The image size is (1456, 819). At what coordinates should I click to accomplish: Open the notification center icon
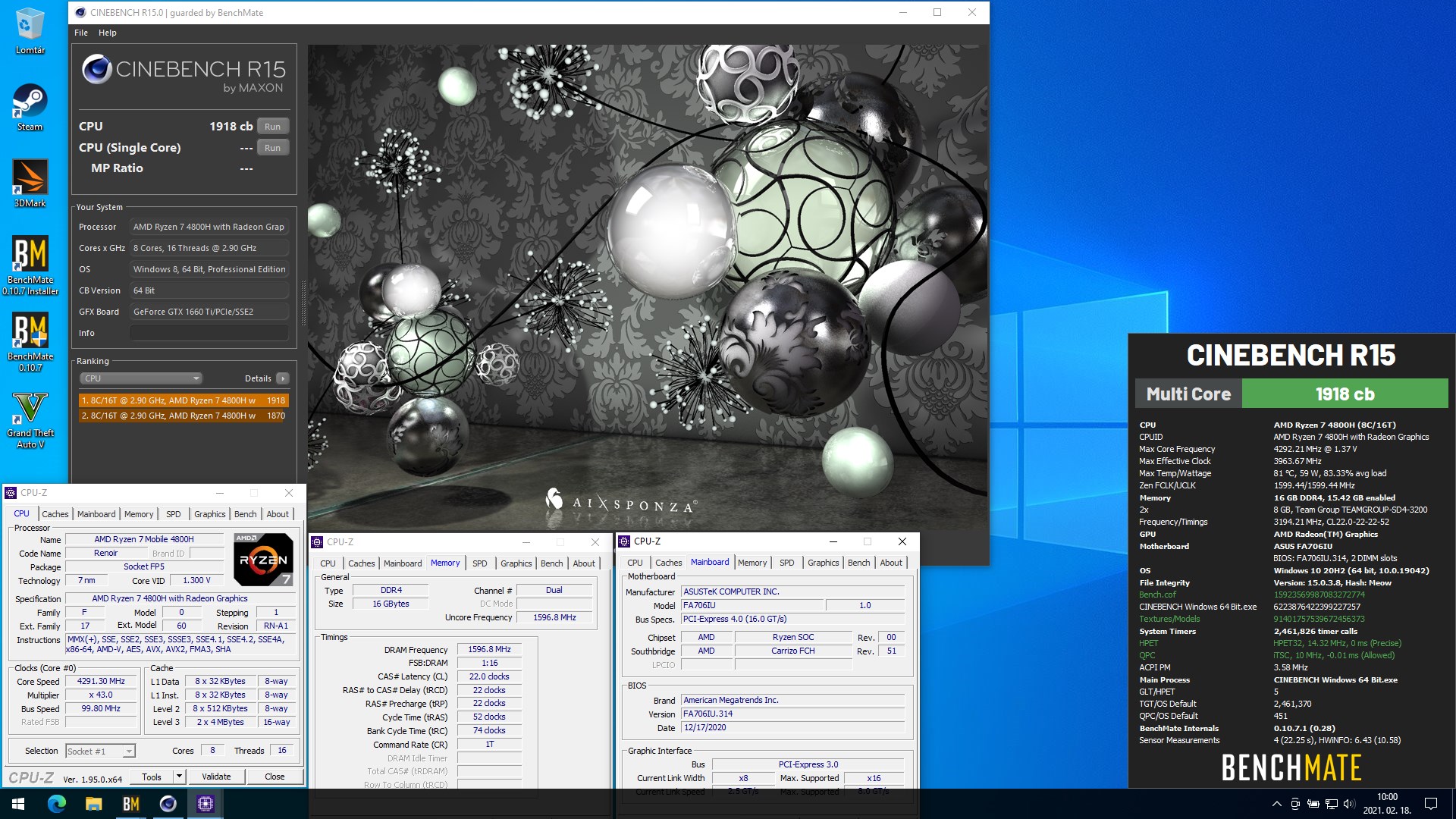click(x=1431, y=804)
